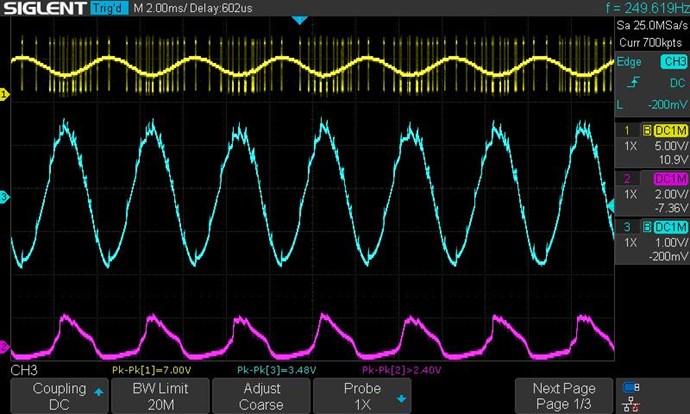The height and width of the screenshot is (414, 690).
Task: Click the channel 3 number label
Action: [x=627, y=227]
